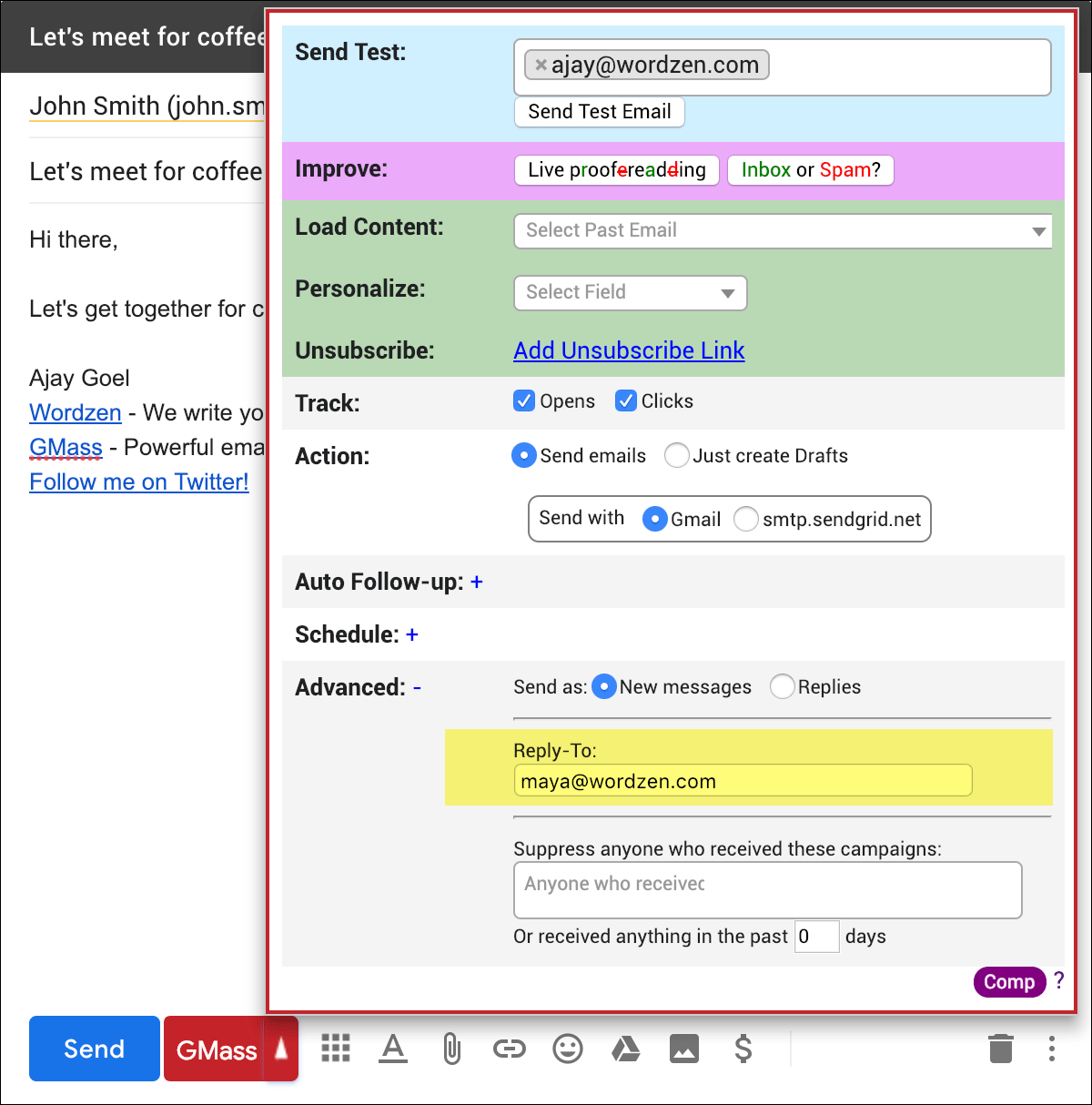Click the paperclip attach files icon
Image resolution: width=1092 pixels, height=1105 pixels.
pyautogui.click(x=451, y=1049)
